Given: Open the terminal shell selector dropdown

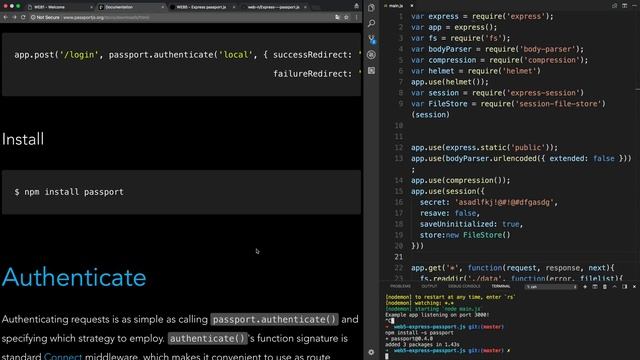Looking at the screenshot, I should click(551, 287).
